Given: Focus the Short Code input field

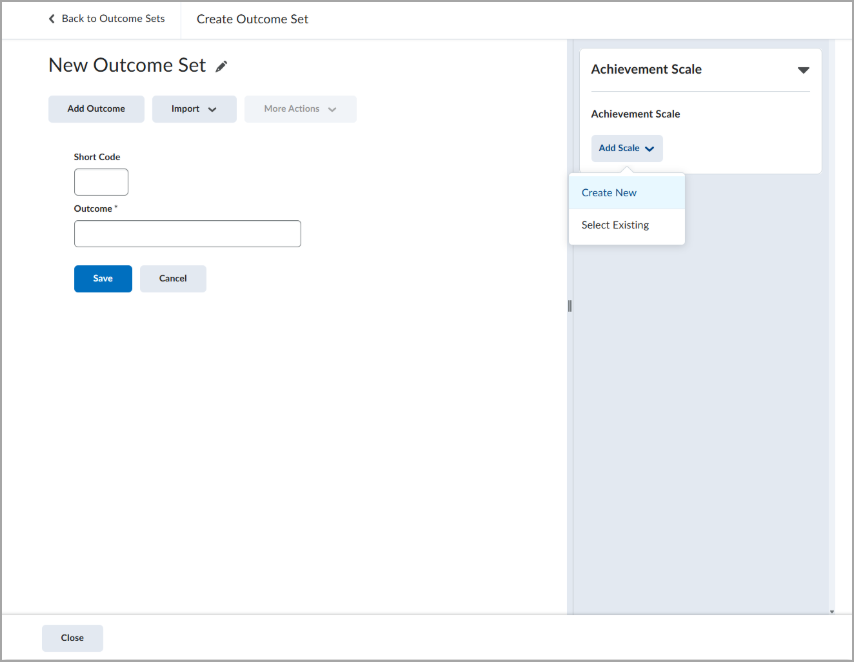Looking at the screenshot, I should pos(101,182).
